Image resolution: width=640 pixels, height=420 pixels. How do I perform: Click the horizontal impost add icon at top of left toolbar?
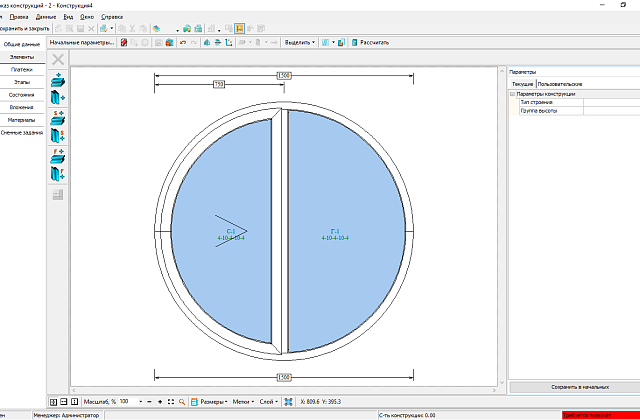coord(58,80)
